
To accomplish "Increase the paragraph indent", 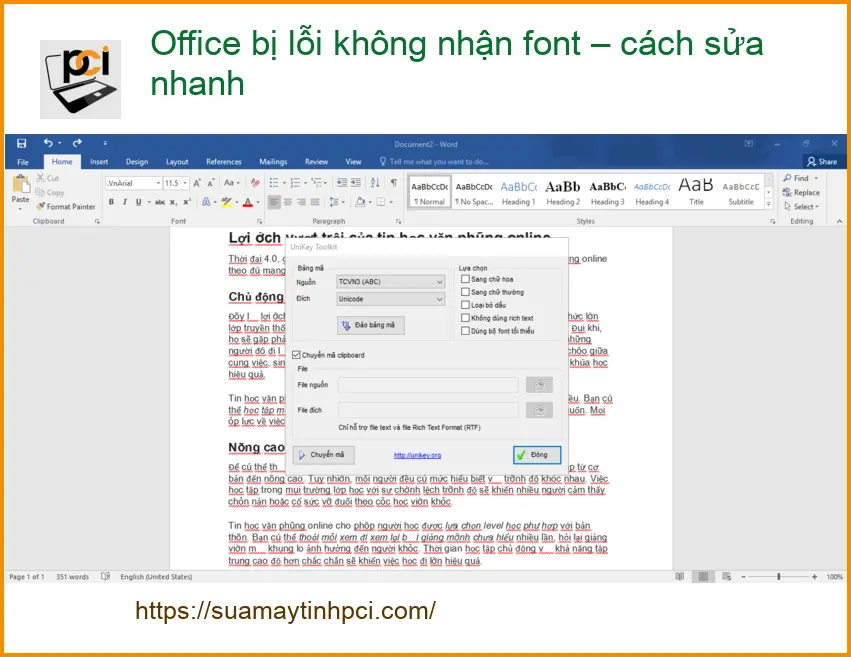I will click(355, 183).
